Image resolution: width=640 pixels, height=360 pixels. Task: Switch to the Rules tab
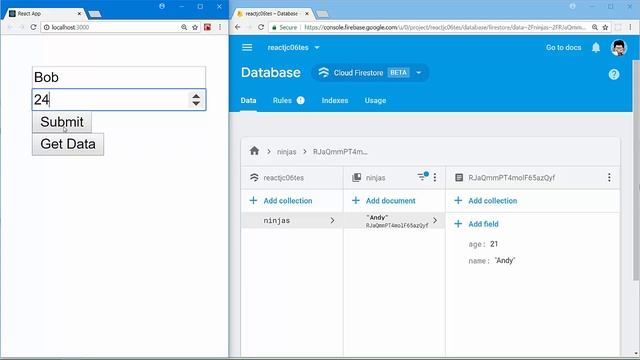[x=288, y=100]
